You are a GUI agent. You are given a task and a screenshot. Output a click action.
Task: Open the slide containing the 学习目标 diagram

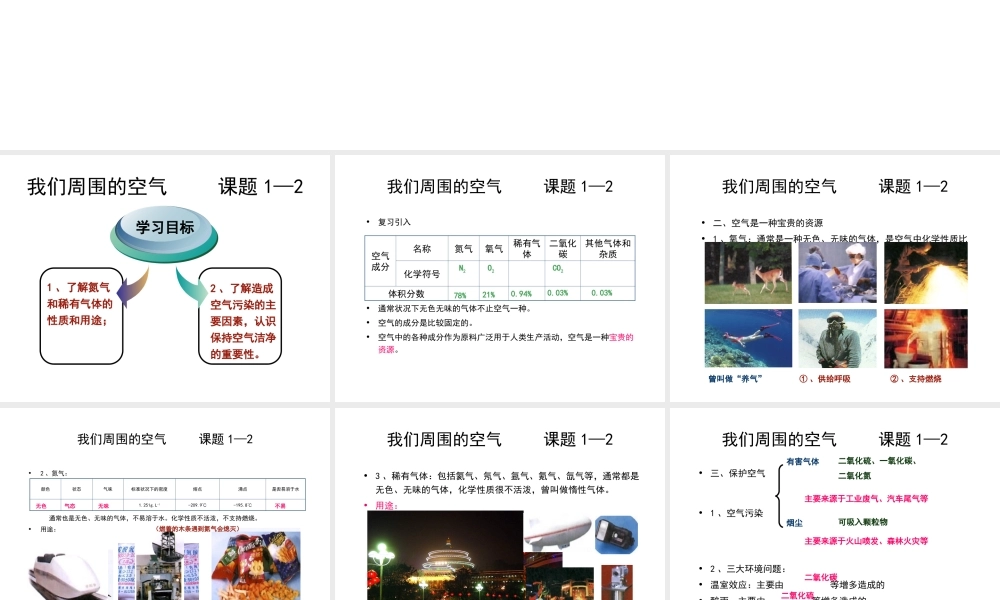[165, 278]
